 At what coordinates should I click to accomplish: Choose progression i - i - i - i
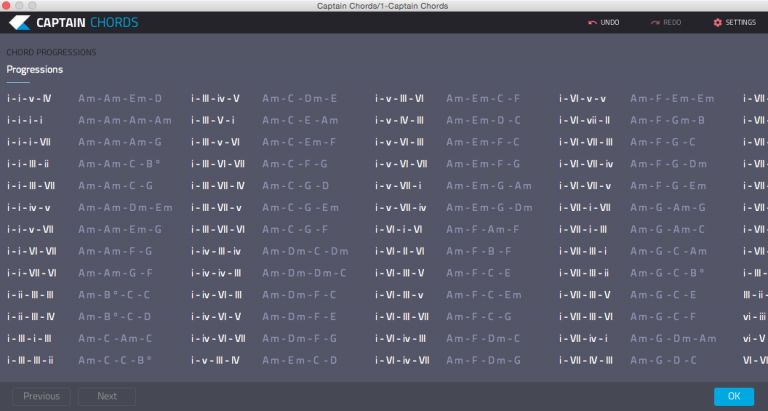tap(25, 121)
